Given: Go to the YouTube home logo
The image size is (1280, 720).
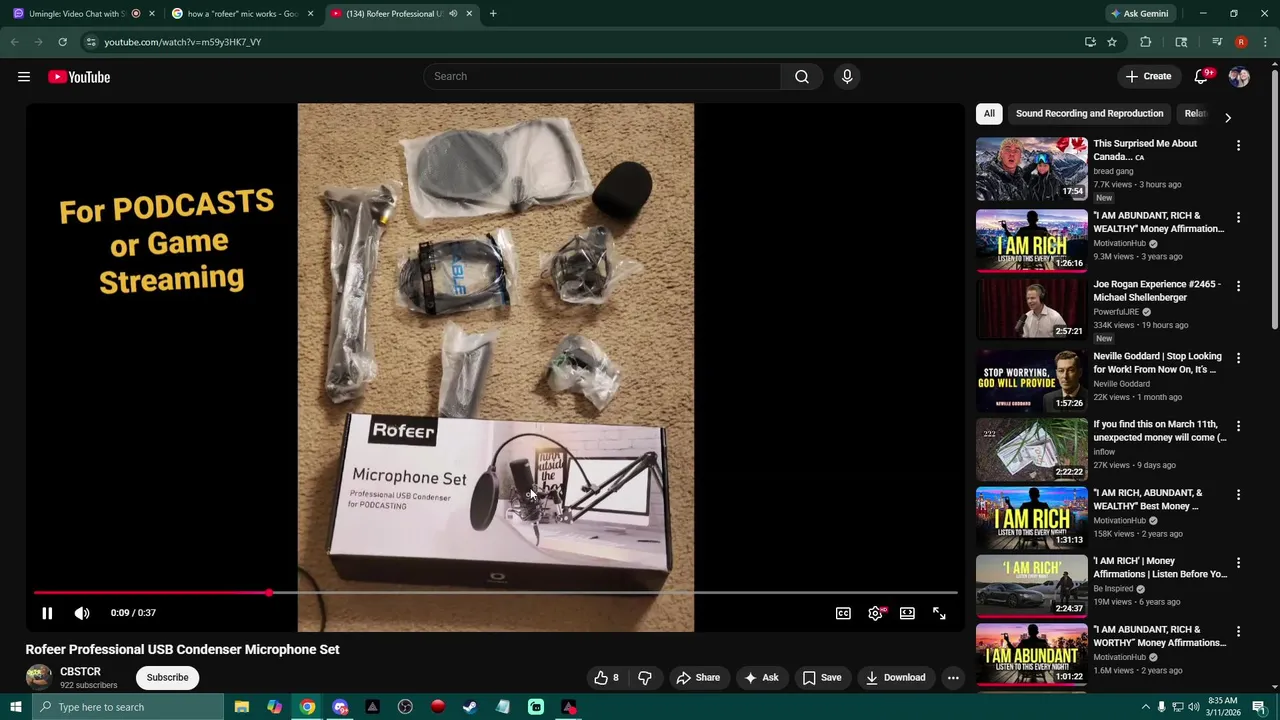Looking at the screenshot, I should click(79, 77).
